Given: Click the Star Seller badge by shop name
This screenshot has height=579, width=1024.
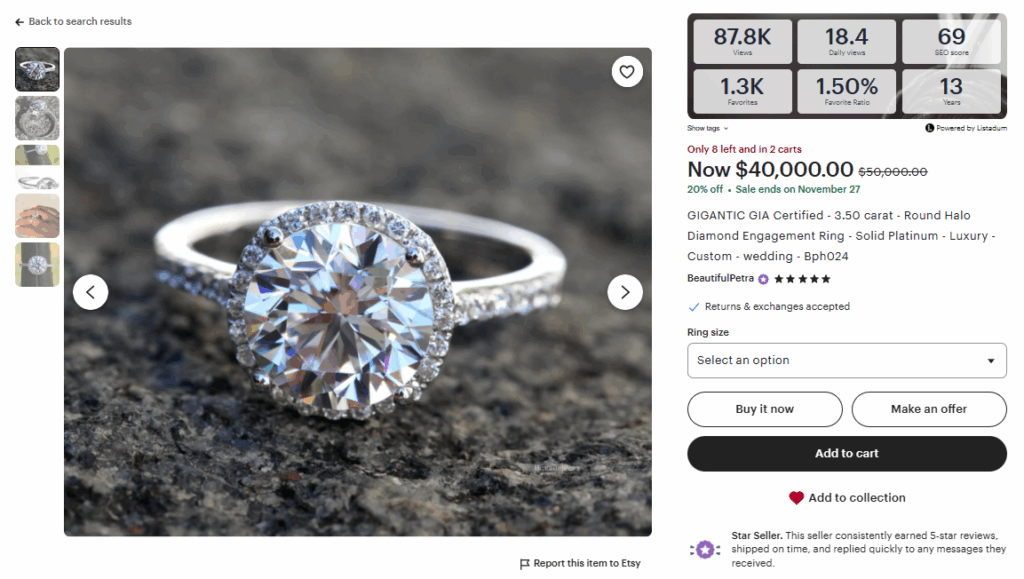Looking at the screenshot, I should [763, 279].
